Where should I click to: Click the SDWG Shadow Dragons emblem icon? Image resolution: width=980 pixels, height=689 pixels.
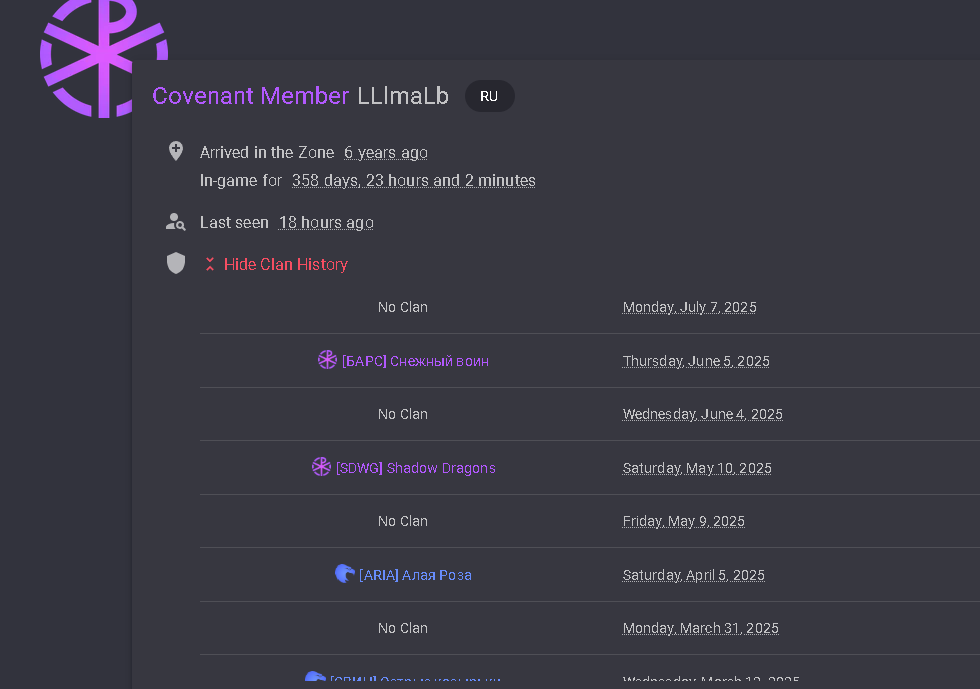321,466
